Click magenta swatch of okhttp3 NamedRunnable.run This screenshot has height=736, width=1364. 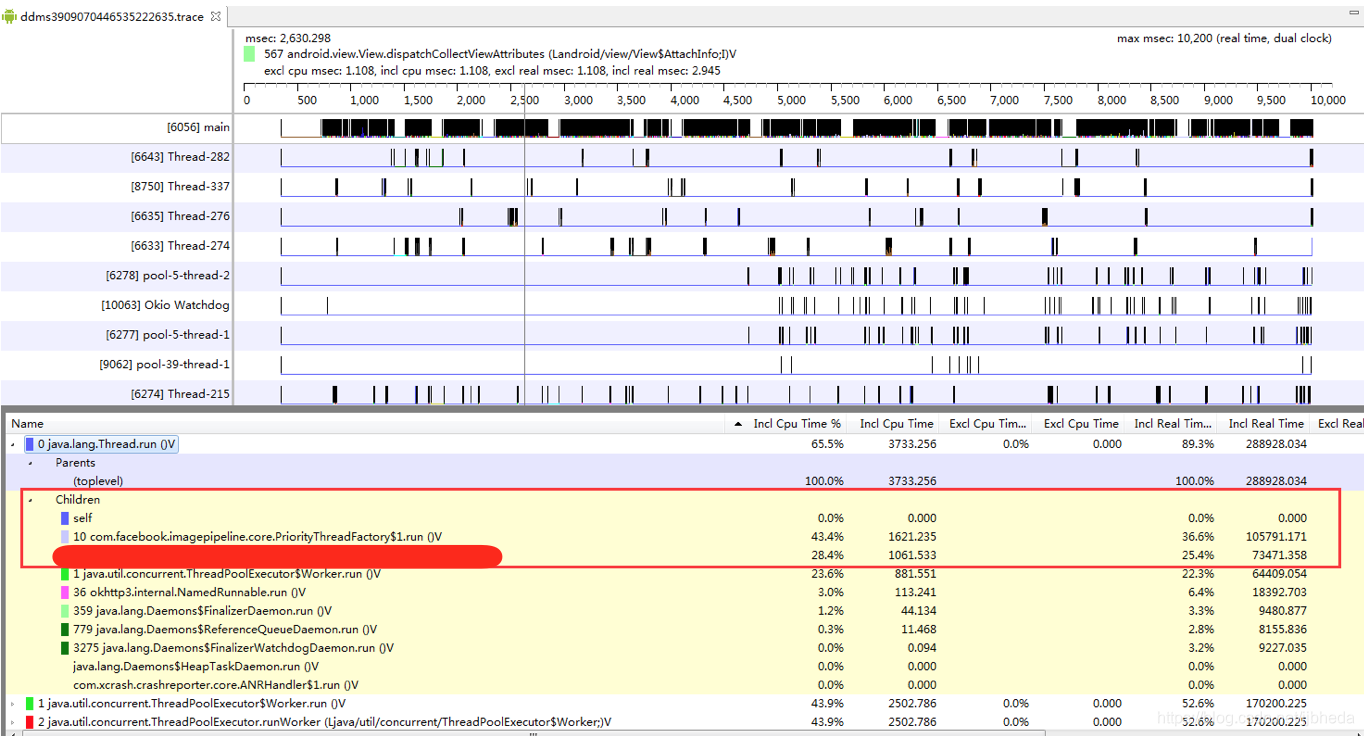click(65, 592)
